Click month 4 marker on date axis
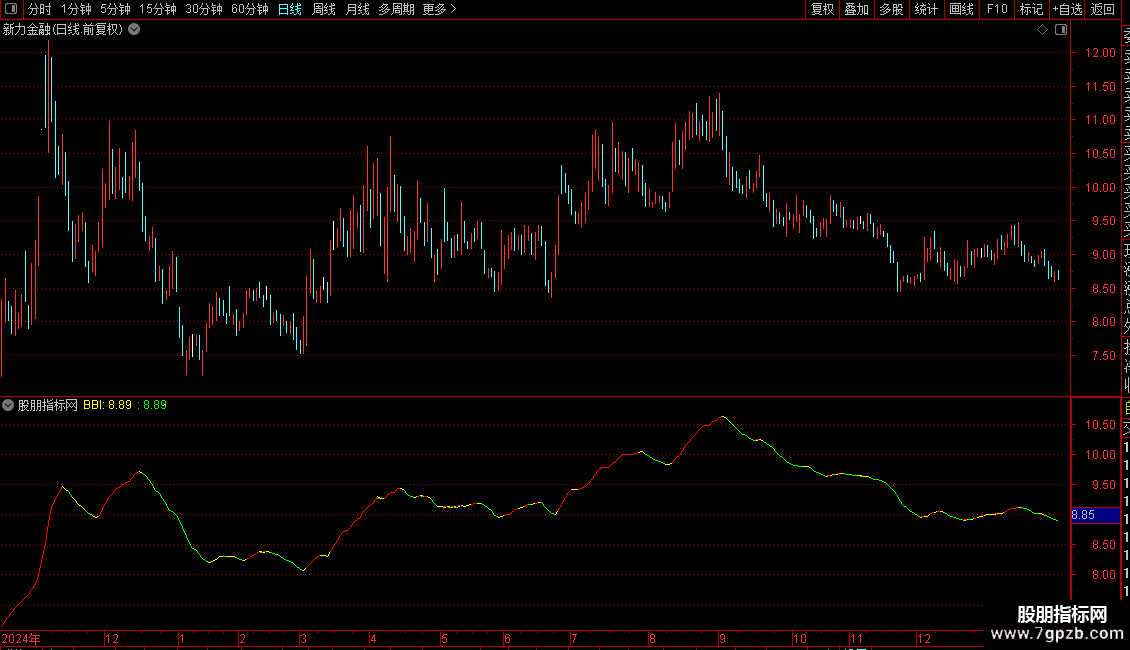 373,639
